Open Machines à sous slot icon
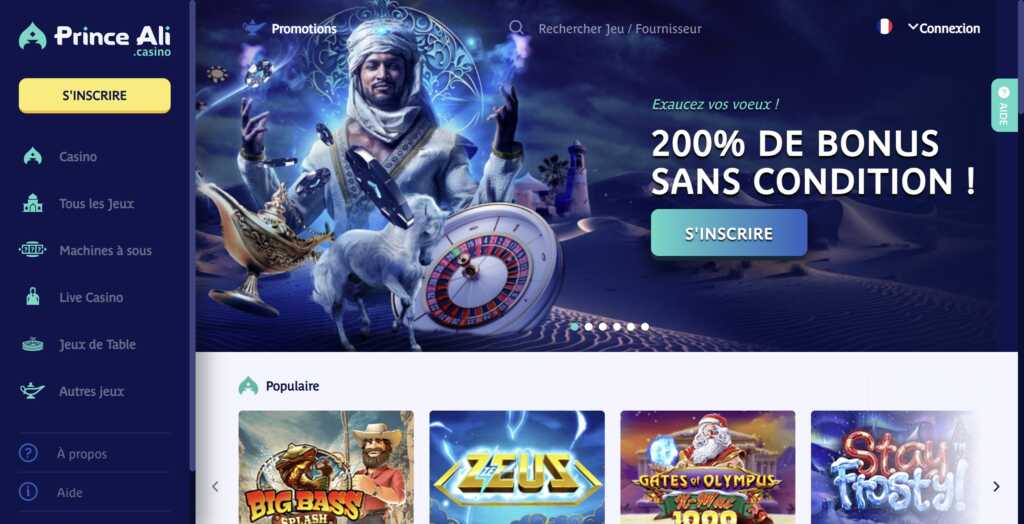 33,250
